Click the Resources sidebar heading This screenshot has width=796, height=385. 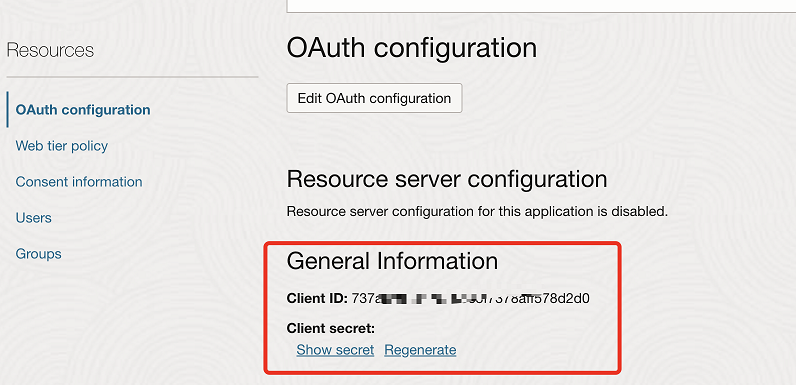pyautogui.click(x=50, y=50)
